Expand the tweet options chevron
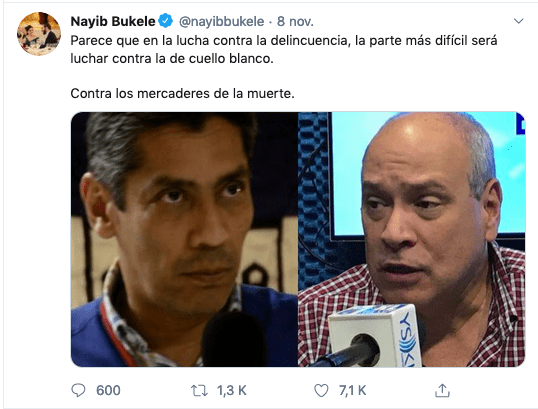 coord(518,21)
